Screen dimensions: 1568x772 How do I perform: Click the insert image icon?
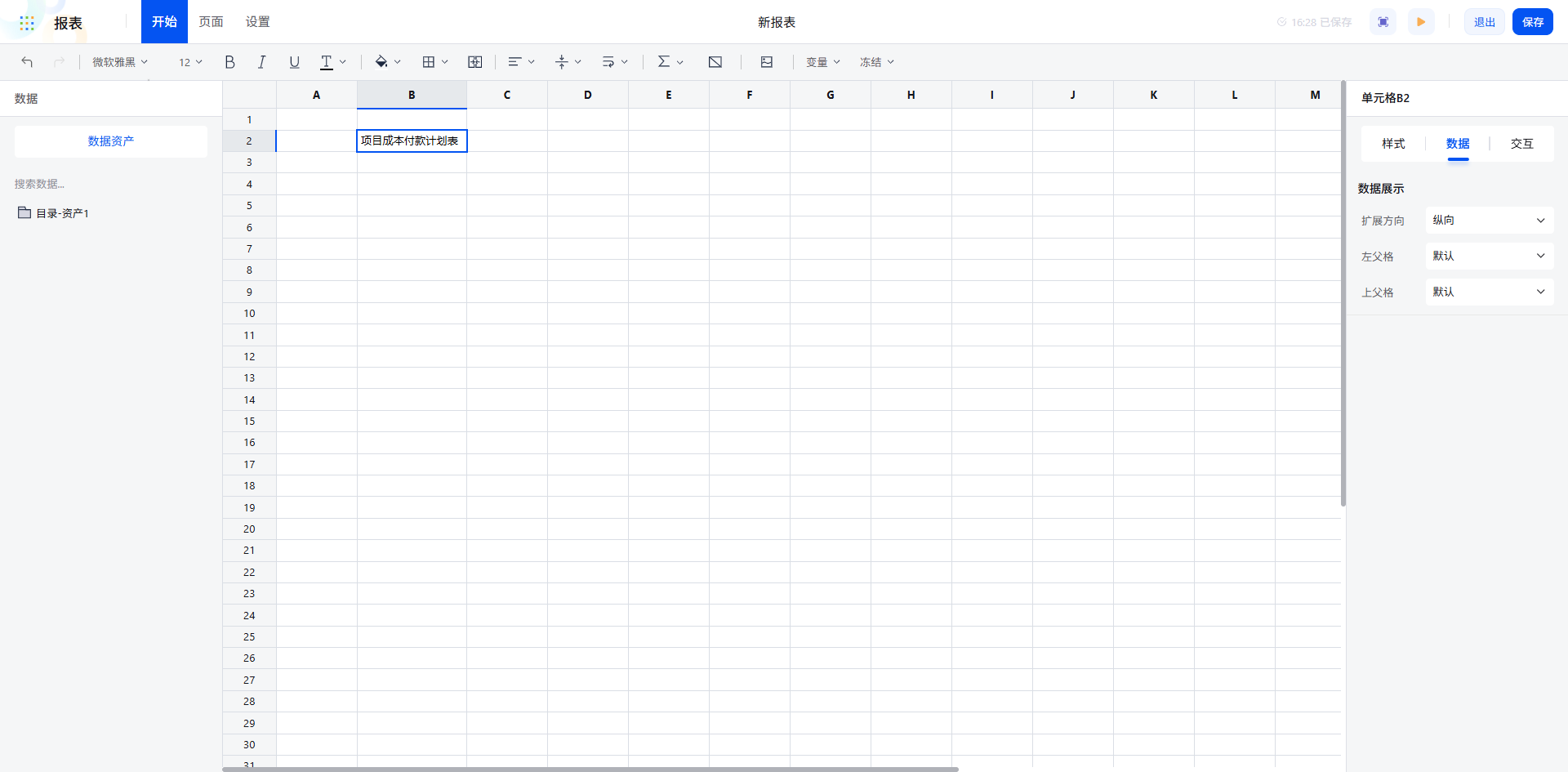coord(767,62)
